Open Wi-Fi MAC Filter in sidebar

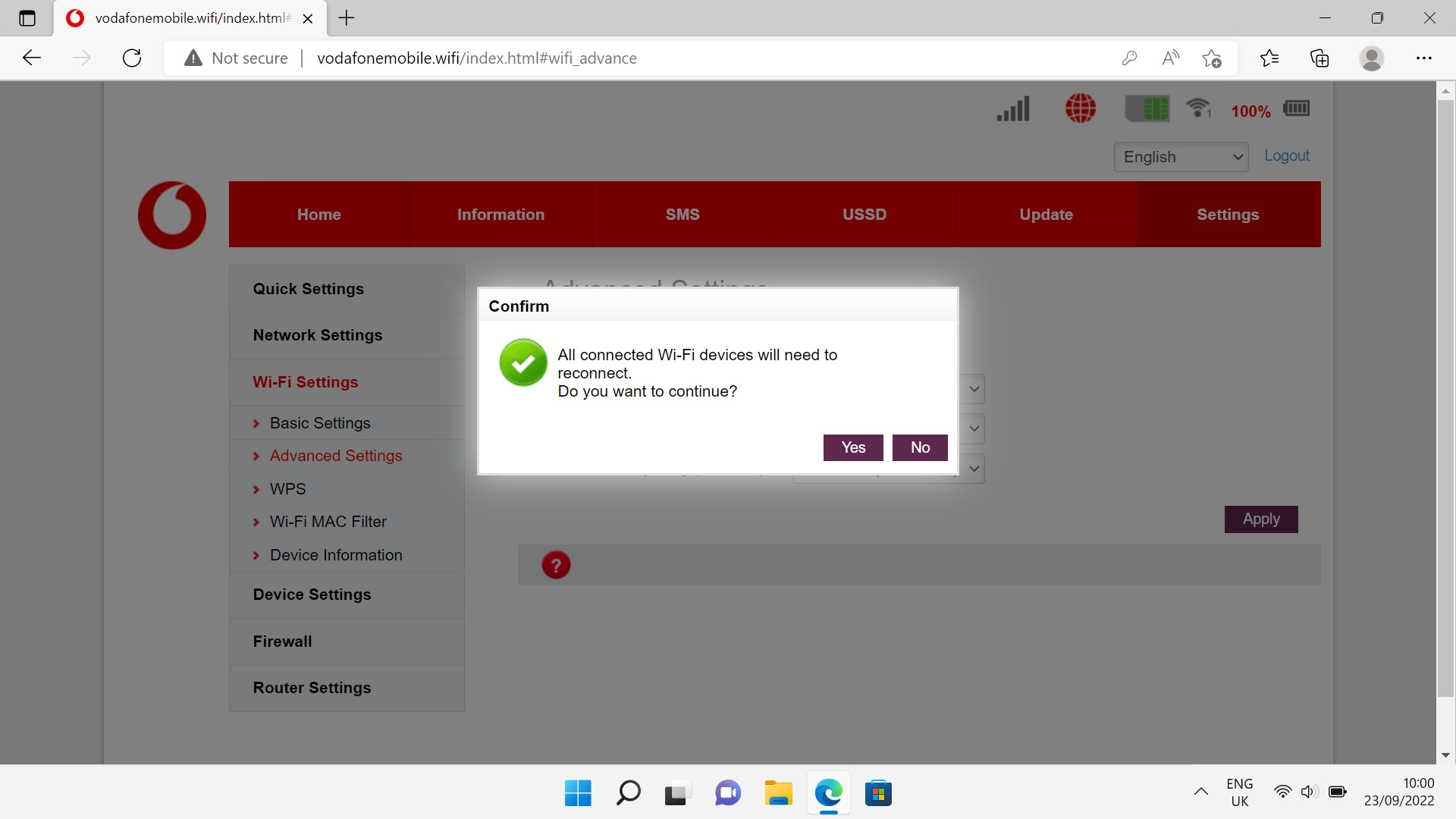328,522
